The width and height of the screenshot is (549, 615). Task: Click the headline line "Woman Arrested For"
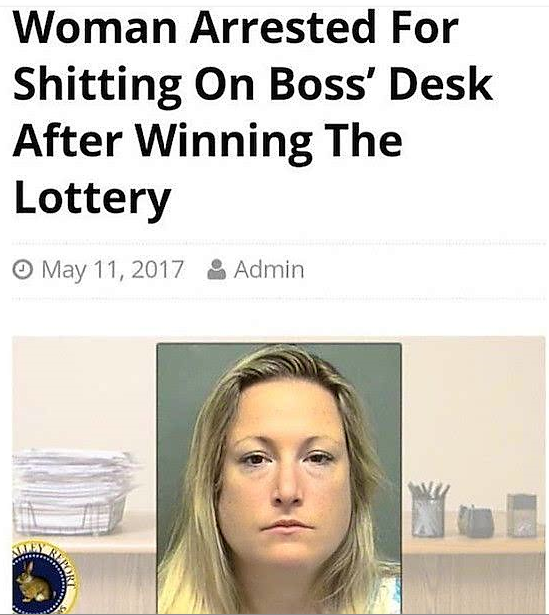[236, 28]
